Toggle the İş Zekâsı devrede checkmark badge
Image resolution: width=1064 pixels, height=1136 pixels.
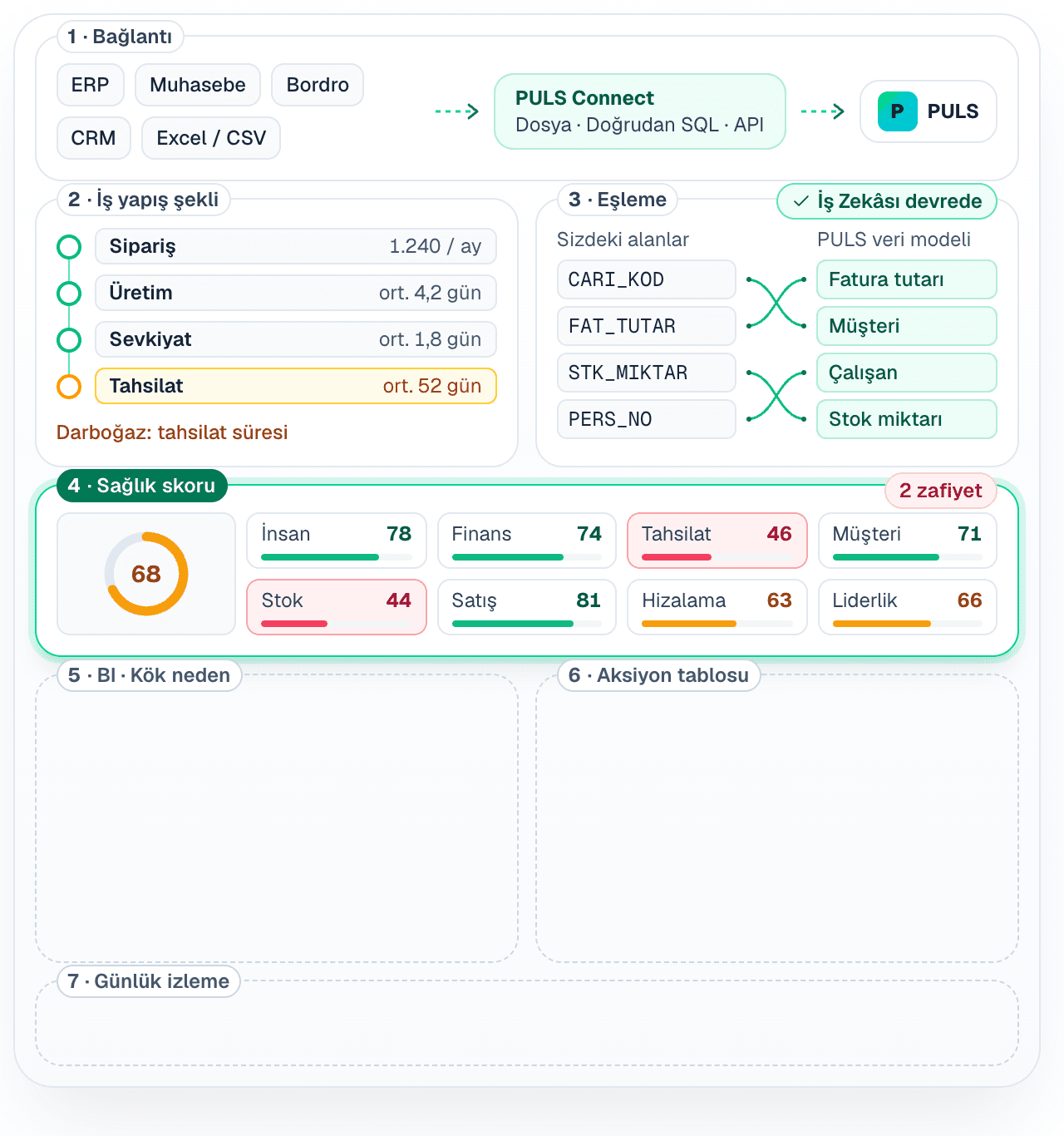887,201
